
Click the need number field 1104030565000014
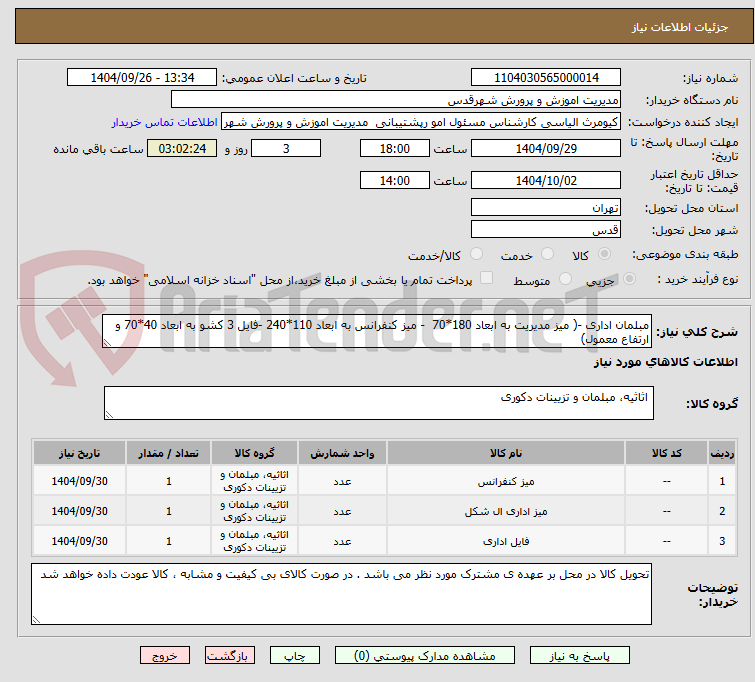pos(546,78)
